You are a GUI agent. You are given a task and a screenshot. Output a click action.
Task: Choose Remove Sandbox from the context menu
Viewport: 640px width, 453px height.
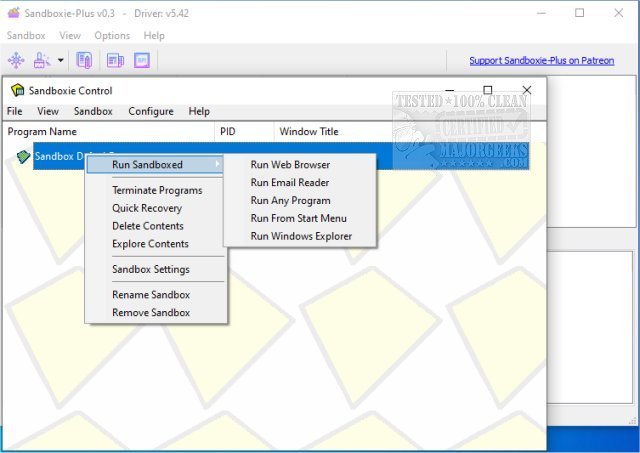tap(151, 313)
